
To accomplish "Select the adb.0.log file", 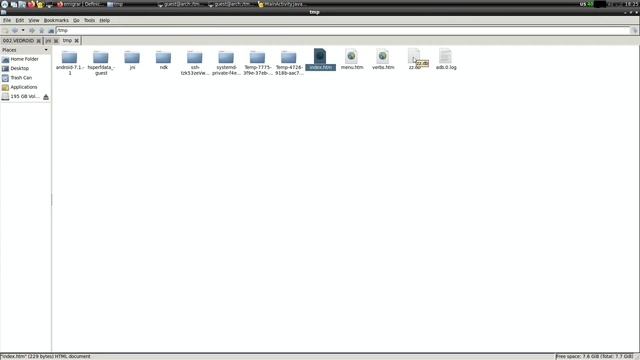I will (446, 60).
